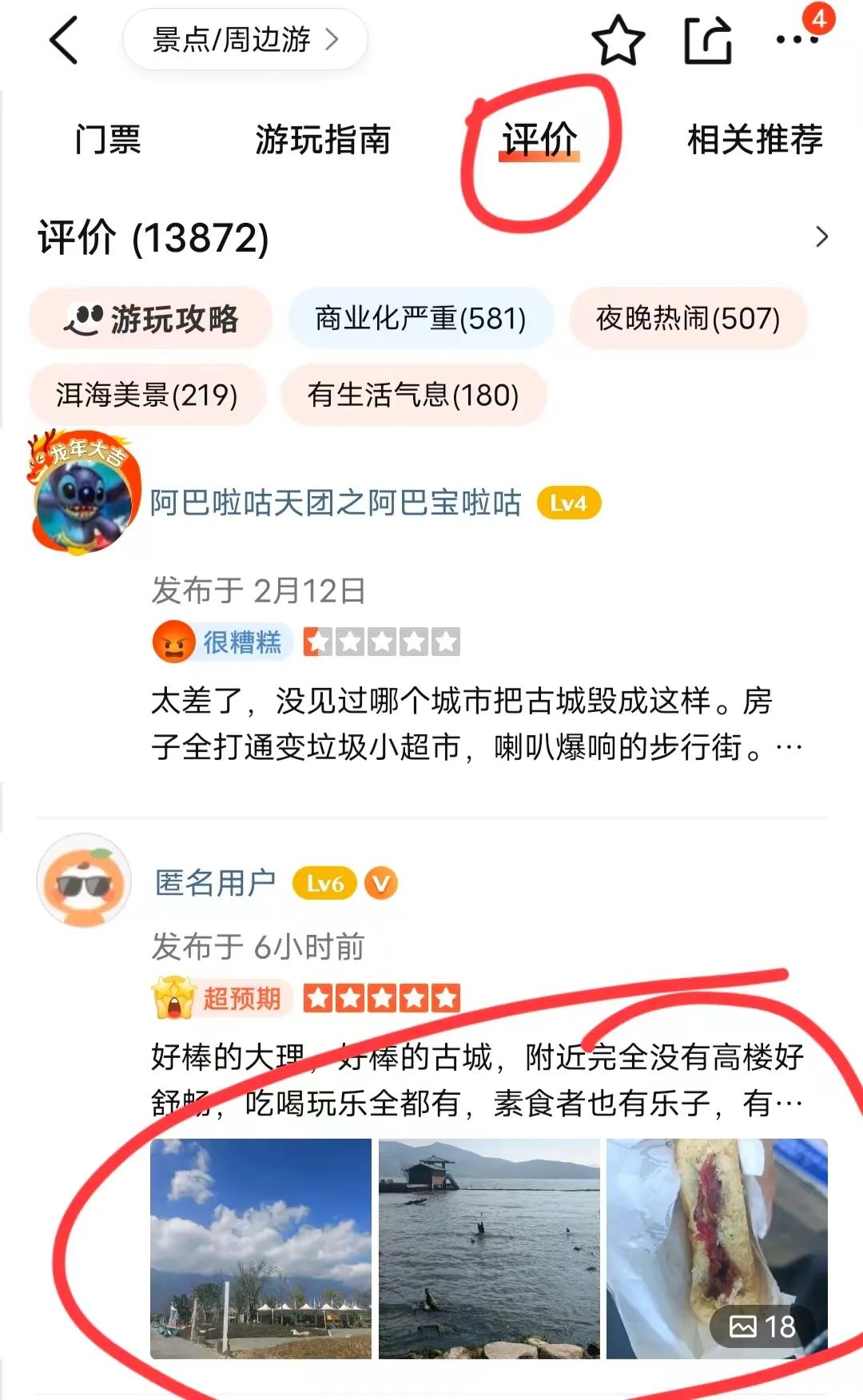Image resolution: width=863 pixels, height=1400 pixels.
Task: Expand the 景点/周边游 category selector
Action: coord(245,39)
